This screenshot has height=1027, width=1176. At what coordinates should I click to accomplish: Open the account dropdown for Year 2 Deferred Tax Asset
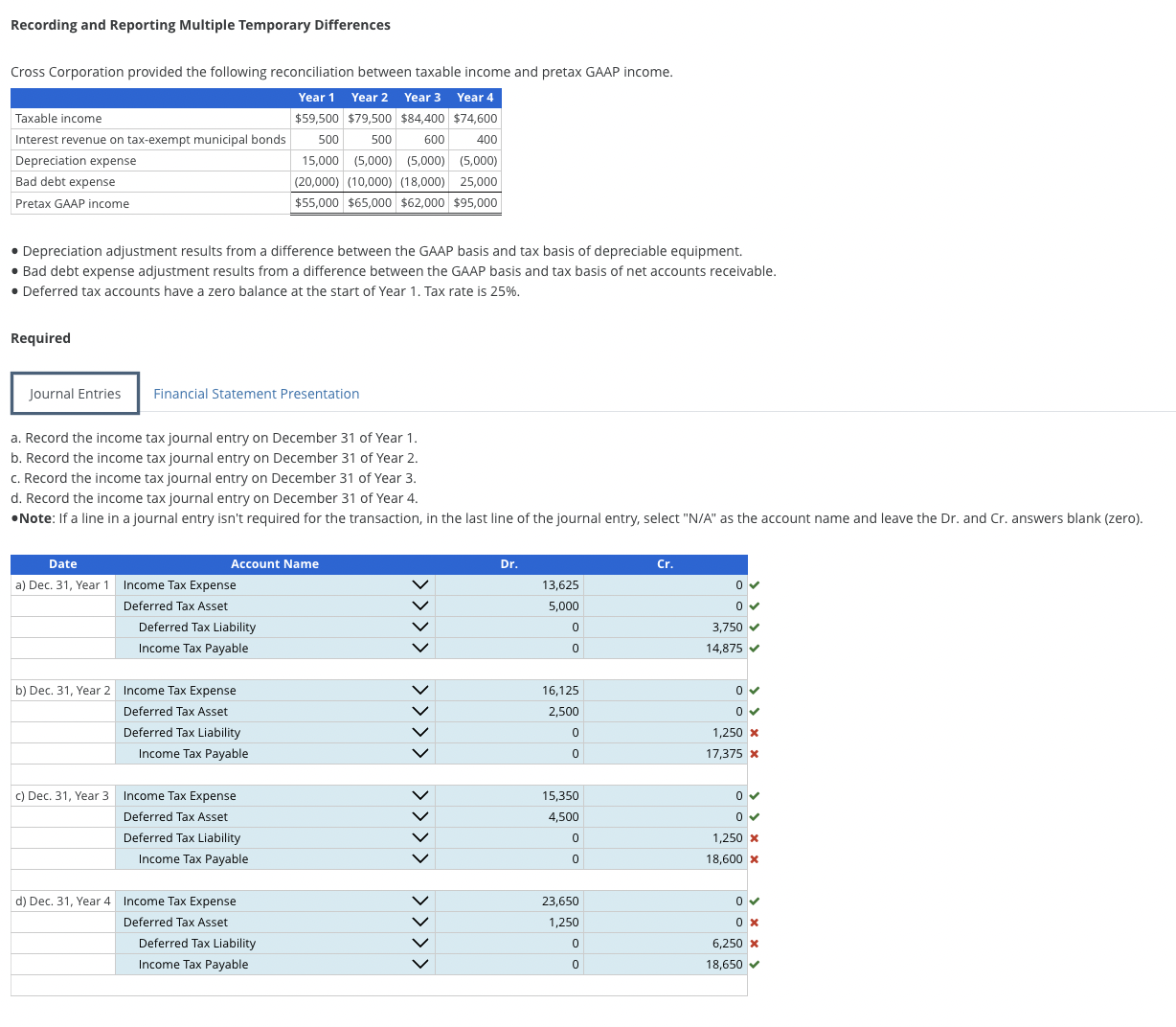[419, 711]
